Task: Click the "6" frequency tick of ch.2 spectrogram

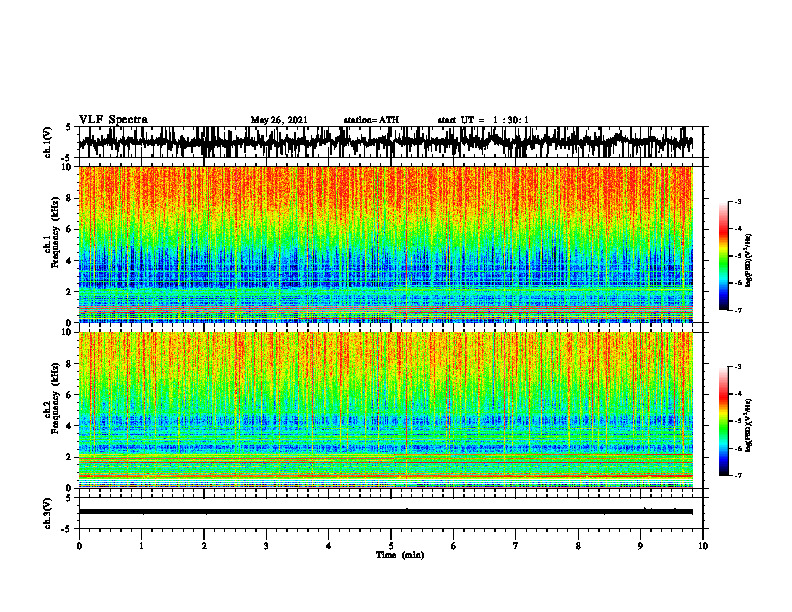Action: point(70,394)
